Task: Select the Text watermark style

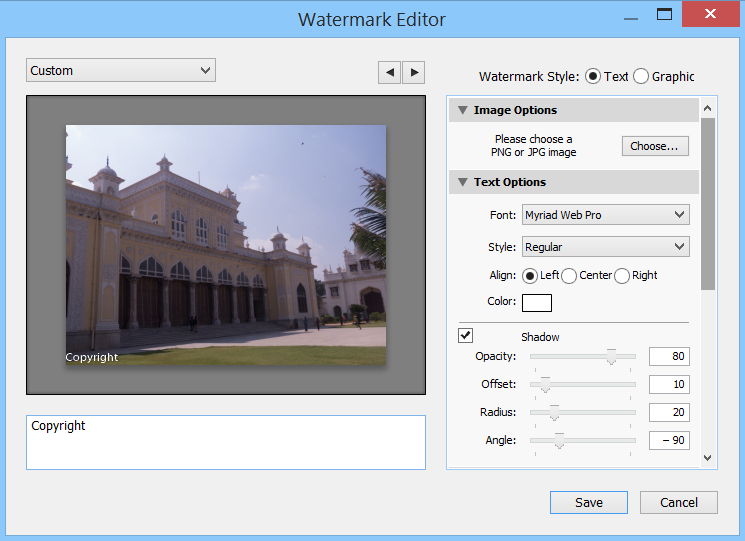Action: (x=593, y=76)
